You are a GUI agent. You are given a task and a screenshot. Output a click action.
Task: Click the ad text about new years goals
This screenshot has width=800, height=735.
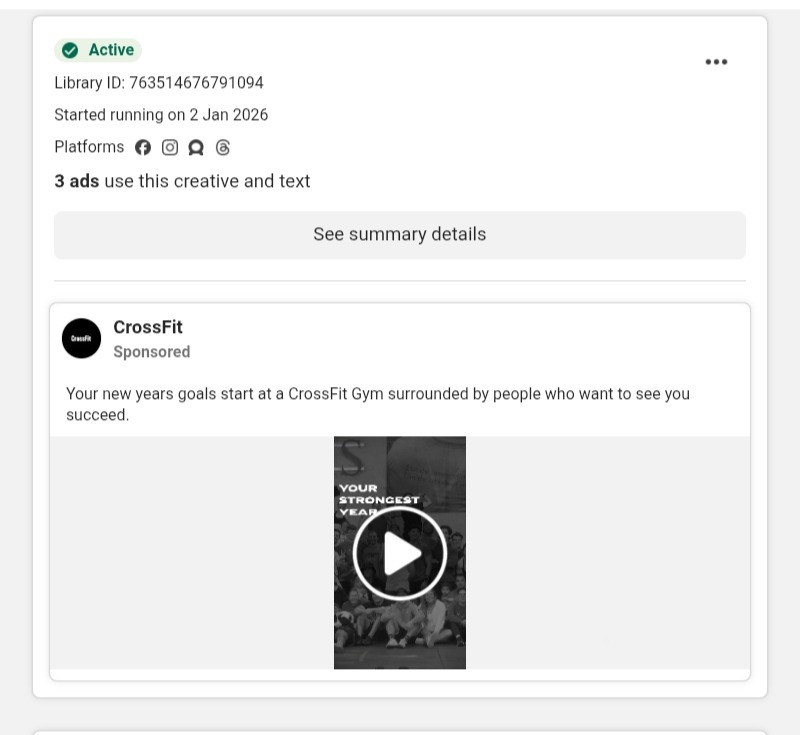377,404
